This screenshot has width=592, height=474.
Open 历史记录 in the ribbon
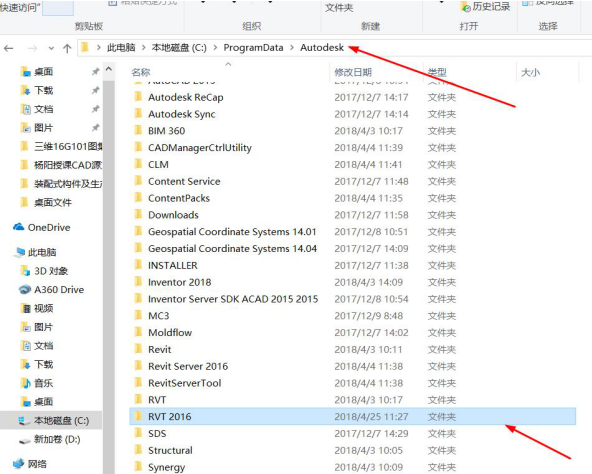click(486, 7)
